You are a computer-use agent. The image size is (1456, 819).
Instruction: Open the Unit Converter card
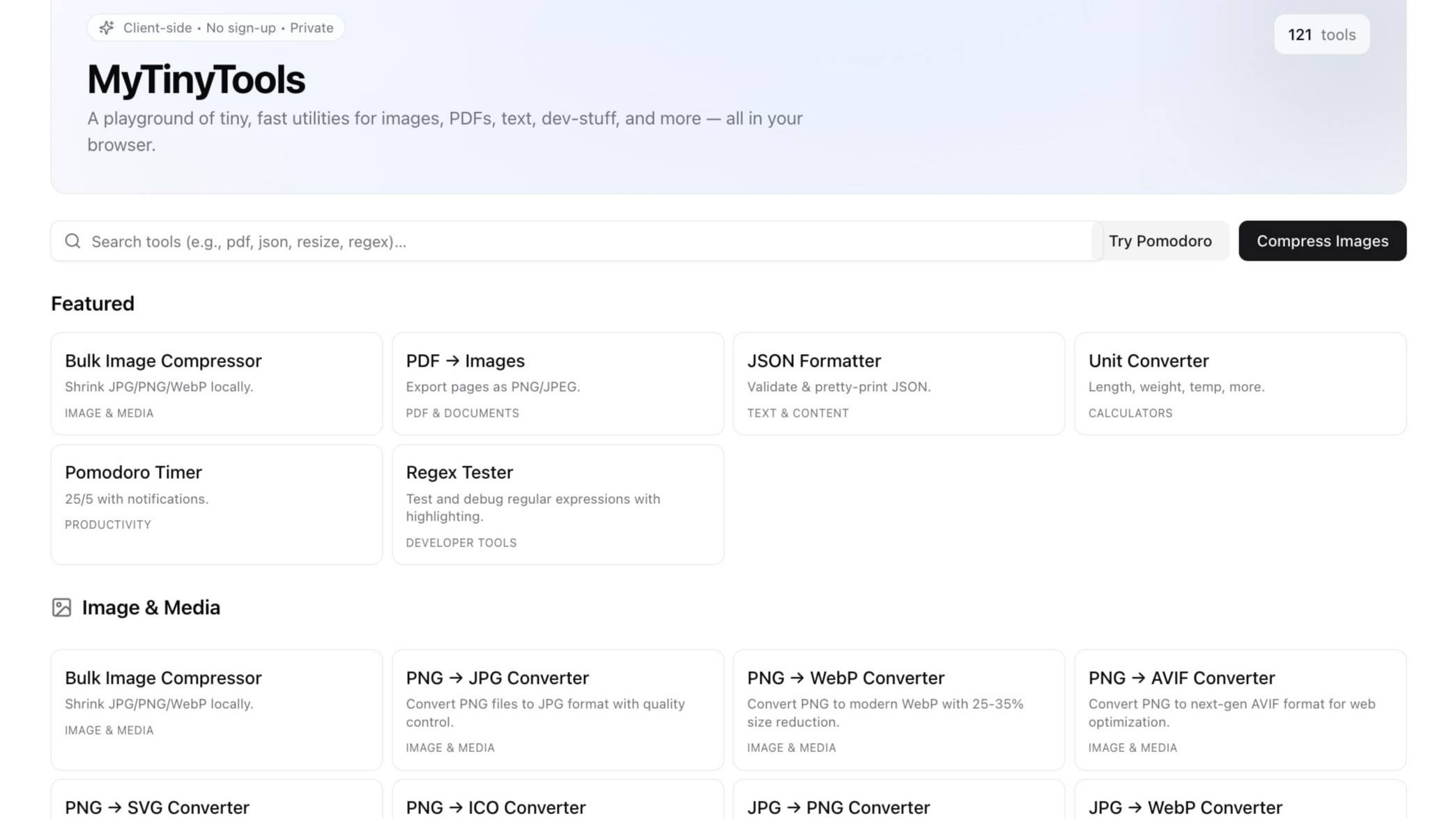1240,384
